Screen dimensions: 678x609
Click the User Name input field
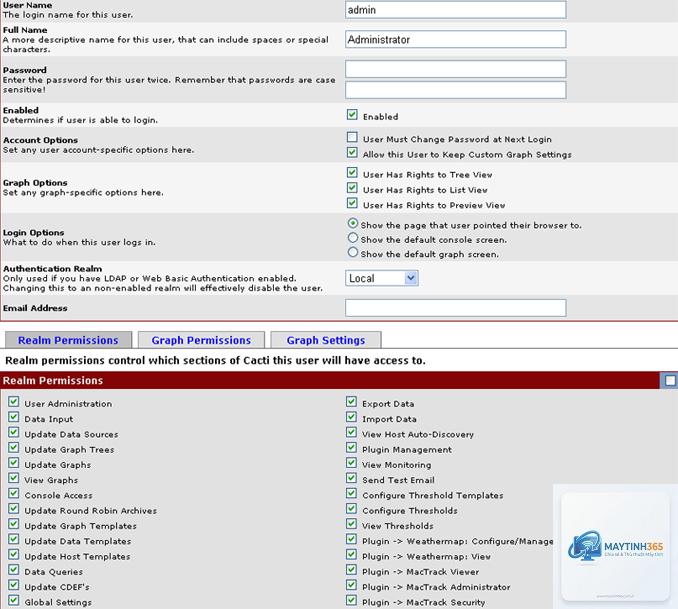(x=455, y=10)
